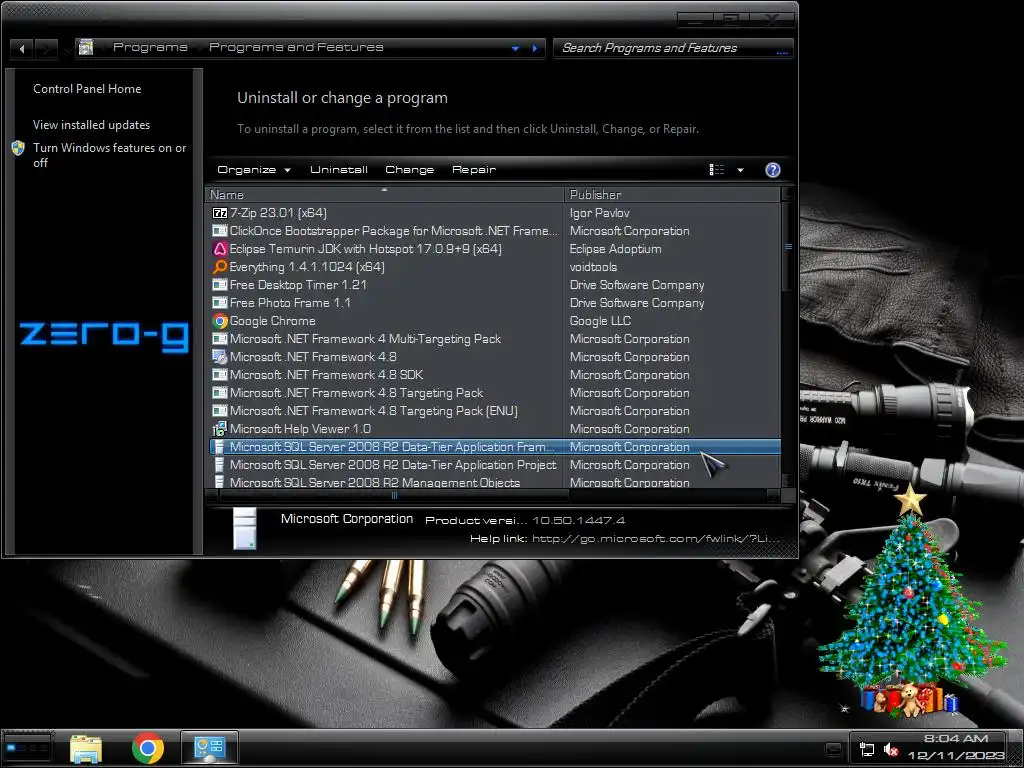Click the horizontal scrollbar thumb
The image size is (1024, 768).
pyautogui.click(x=394, y=496)
